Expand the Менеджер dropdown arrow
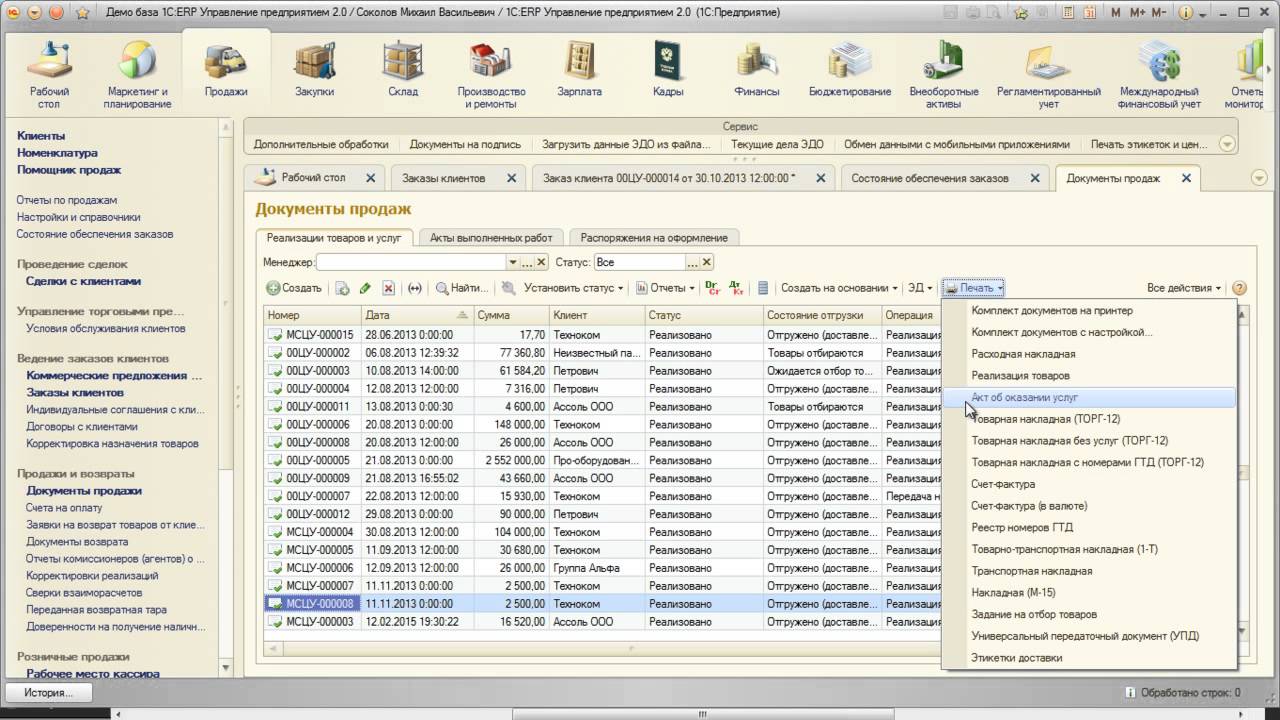 513,262
